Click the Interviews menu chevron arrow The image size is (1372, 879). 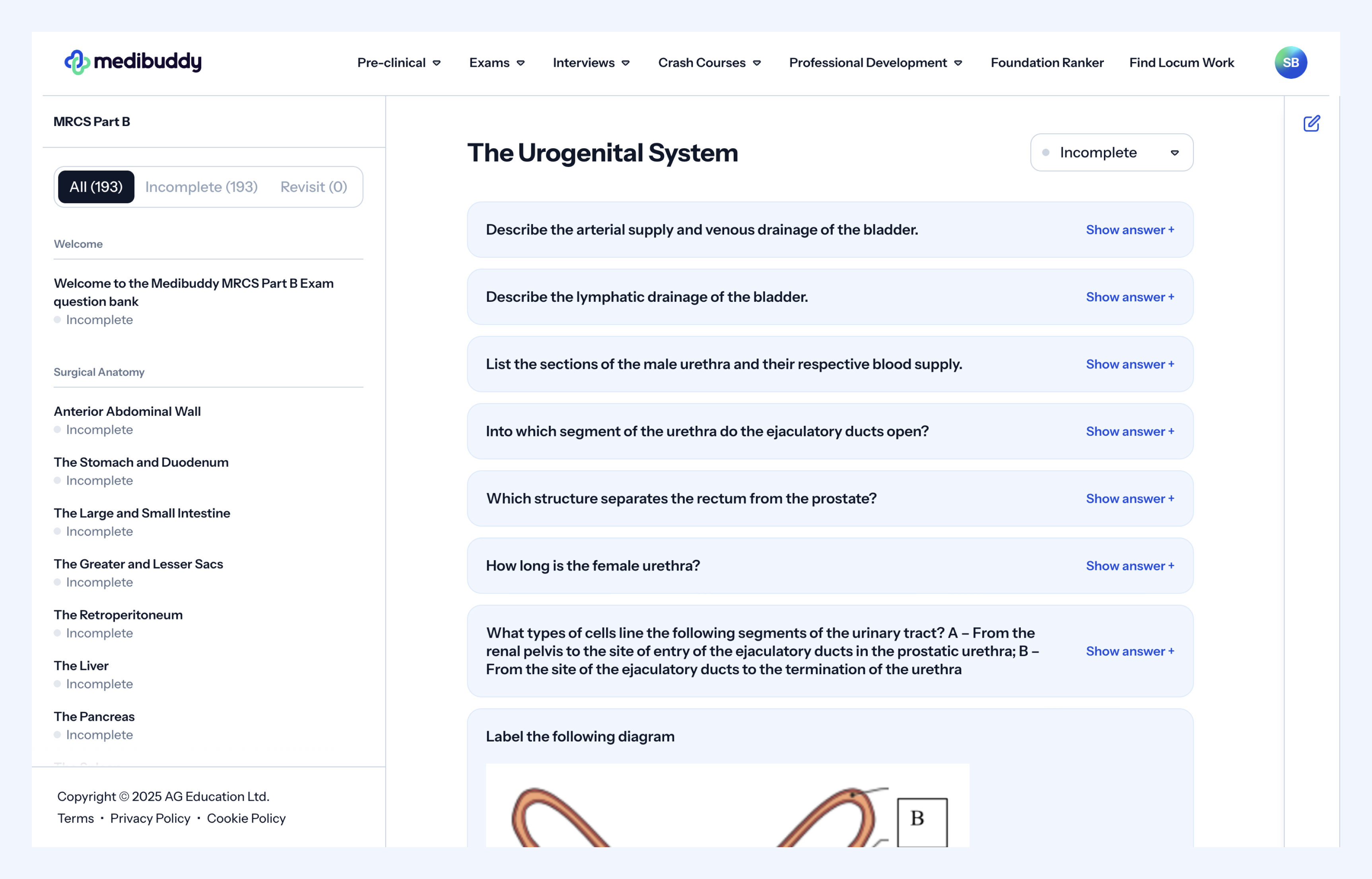(626, 63)
